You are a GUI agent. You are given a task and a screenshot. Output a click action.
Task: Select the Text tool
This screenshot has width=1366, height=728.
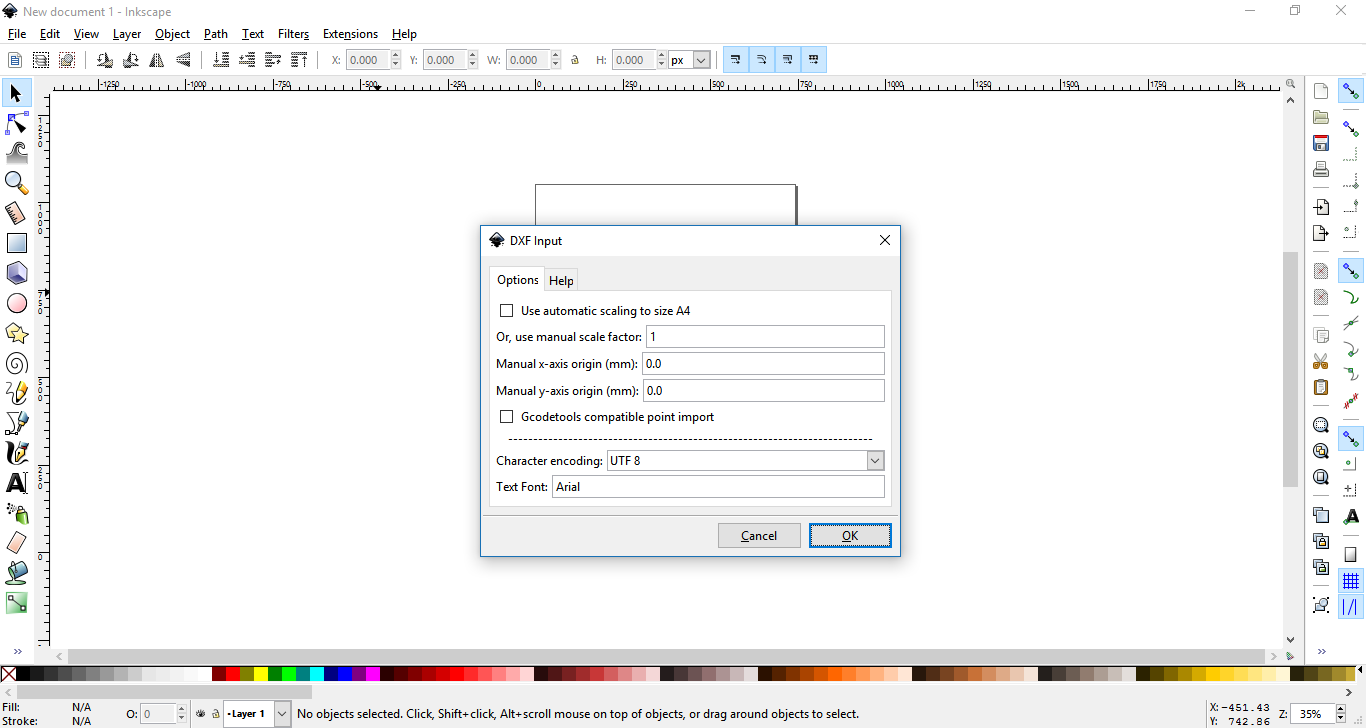pyautogui.click(x=16, y=483)
